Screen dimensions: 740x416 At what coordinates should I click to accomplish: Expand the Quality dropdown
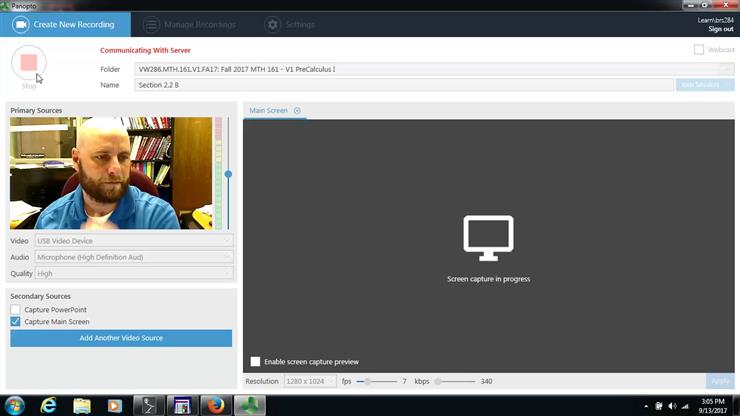[134, 273]
